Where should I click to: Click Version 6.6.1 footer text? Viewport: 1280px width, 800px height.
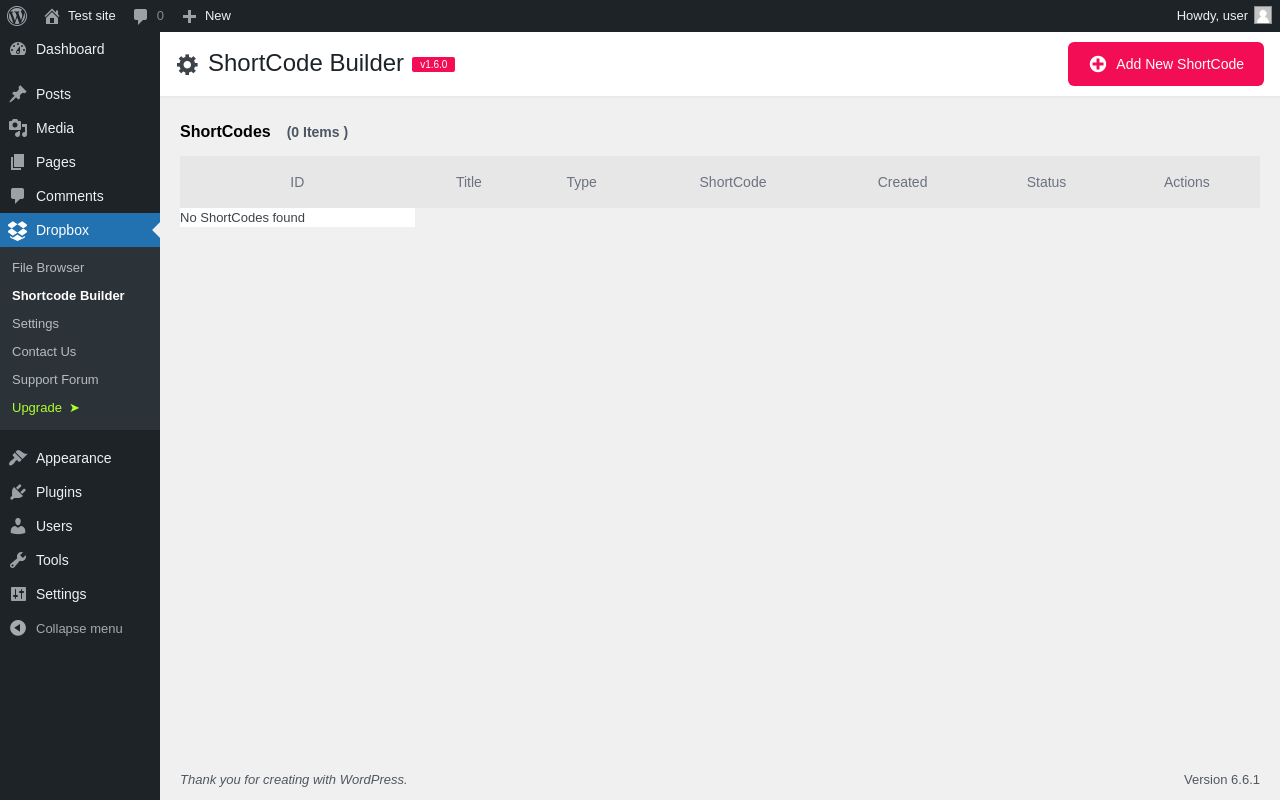point(1222,780)
